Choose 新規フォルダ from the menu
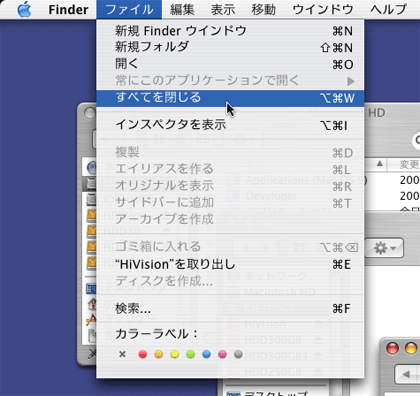Screen dimensions: 420x396 pos(230,47)
